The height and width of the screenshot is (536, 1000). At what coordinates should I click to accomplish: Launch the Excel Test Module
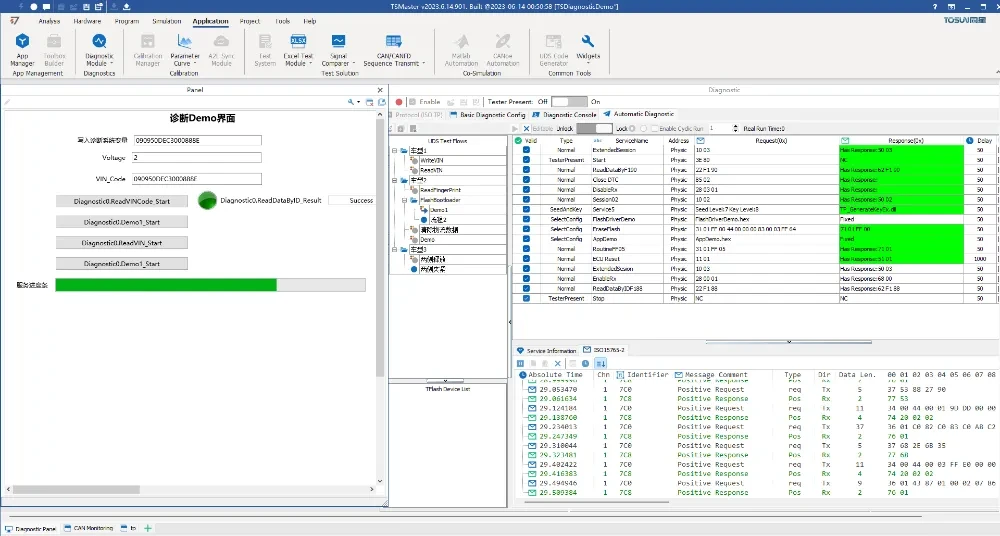point(298,50)
